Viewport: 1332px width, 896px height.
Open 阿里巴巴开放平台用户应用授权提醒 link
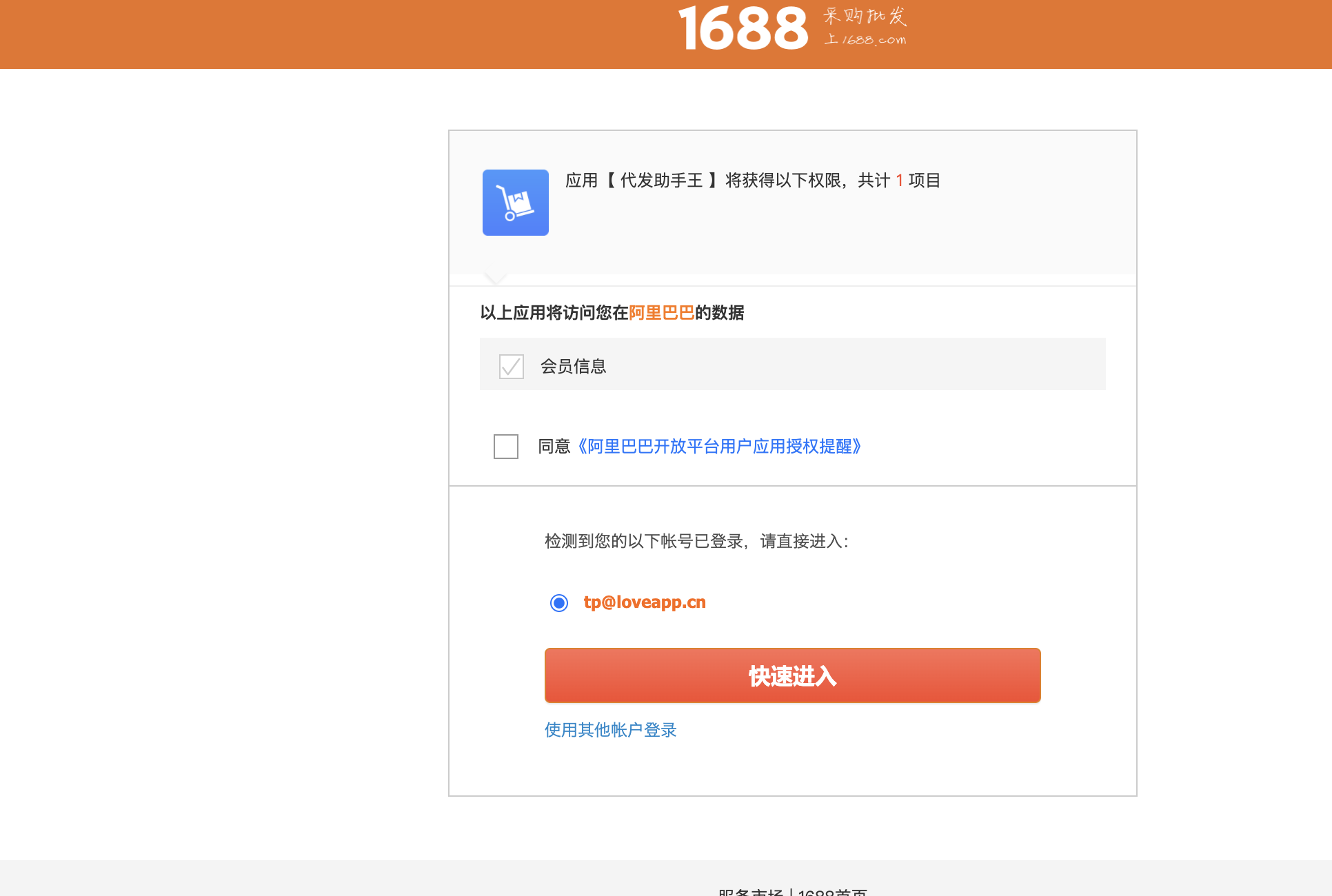[719, 447]
